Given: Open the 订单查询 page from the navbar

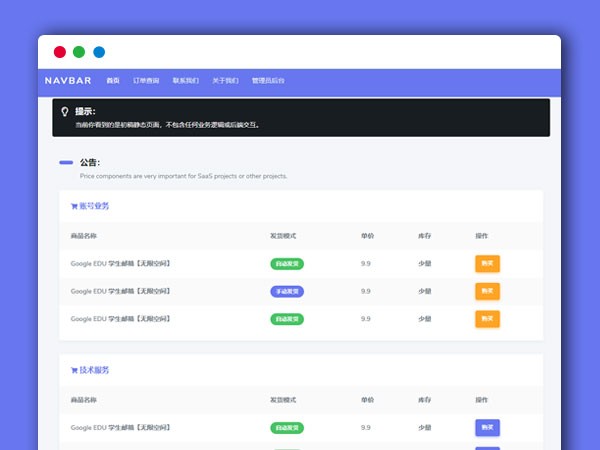Looking at the screenshot, I should click(x=146, y=80).
